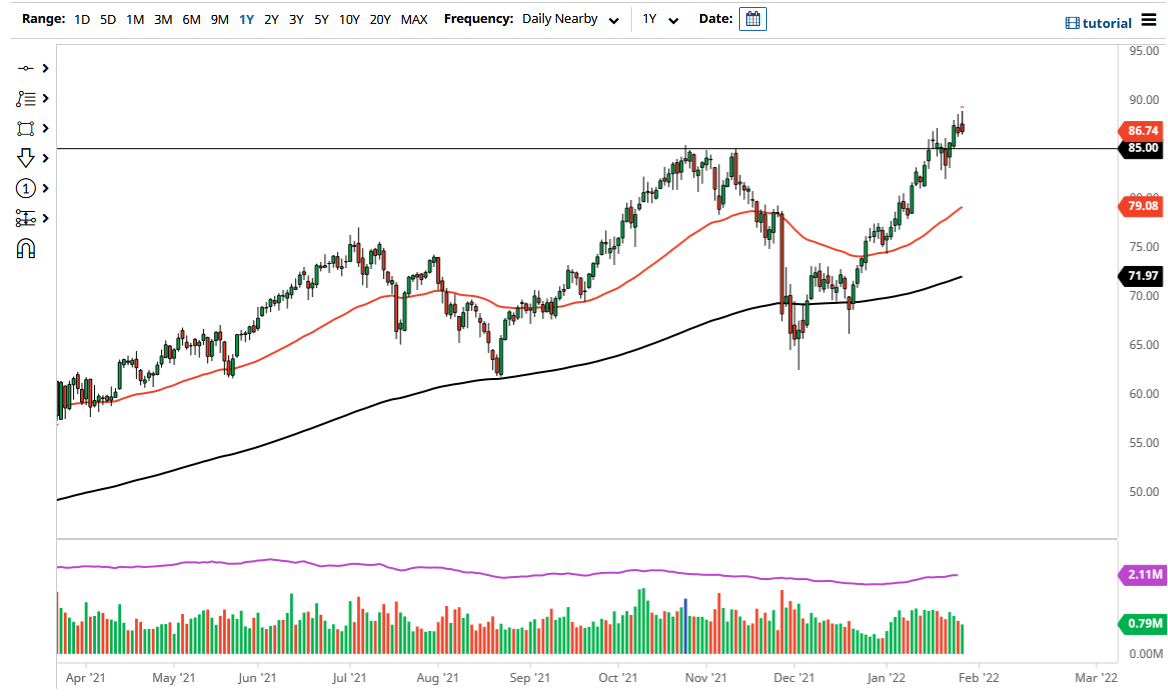
Task: Select the trendline drawing tool
Action: (x=27, y=68)
